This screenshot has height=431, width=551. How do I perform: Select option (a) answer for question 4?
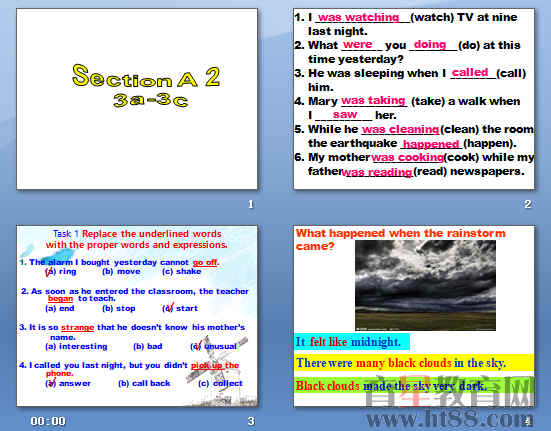point(68,383)
